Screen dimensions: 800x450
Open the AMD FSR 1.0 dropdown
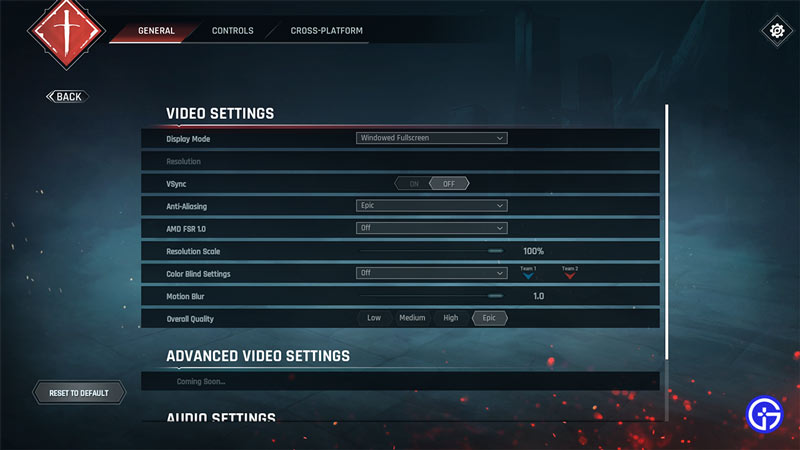[x=432, y=228]
